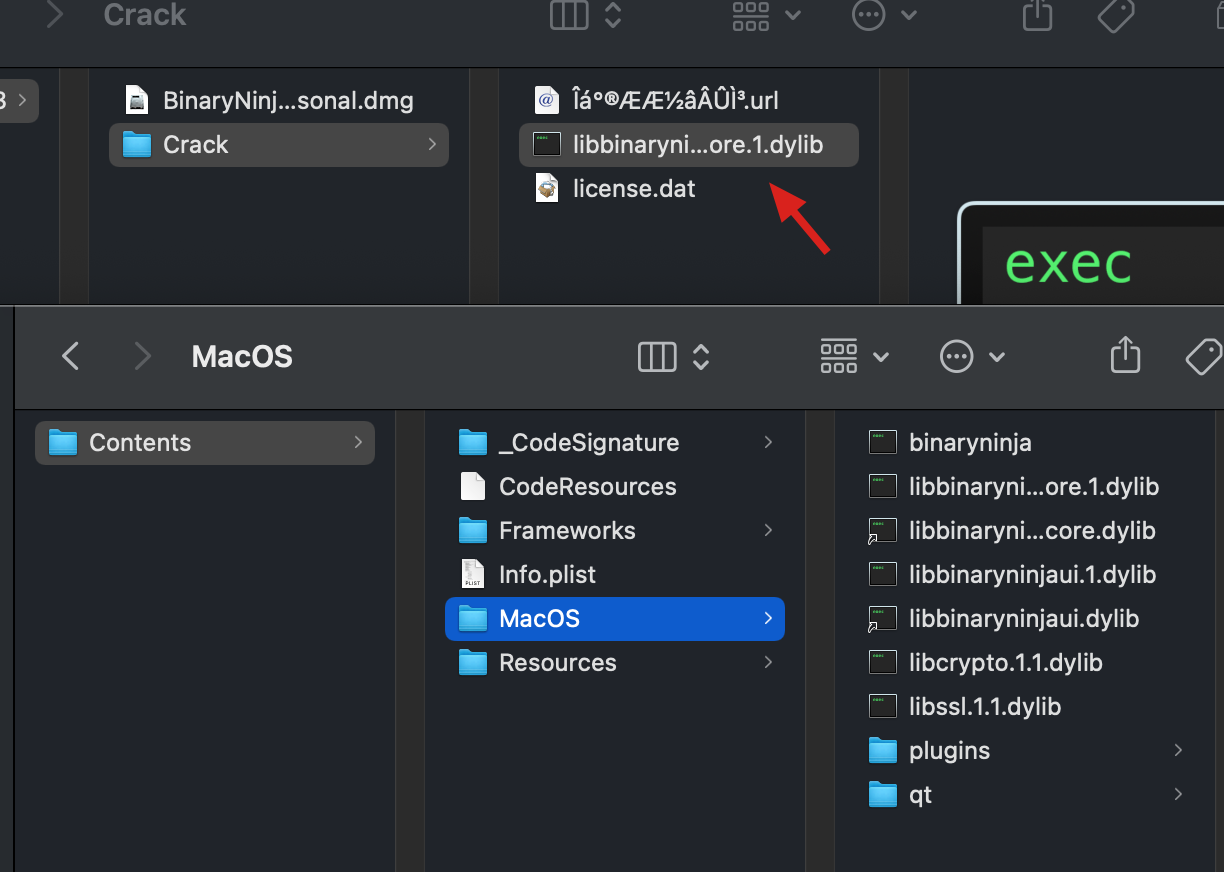Viewport: 1224px width, 872px height.
Task: Open group-by options in MacOS Finder window
Action: tap(854, 356)
